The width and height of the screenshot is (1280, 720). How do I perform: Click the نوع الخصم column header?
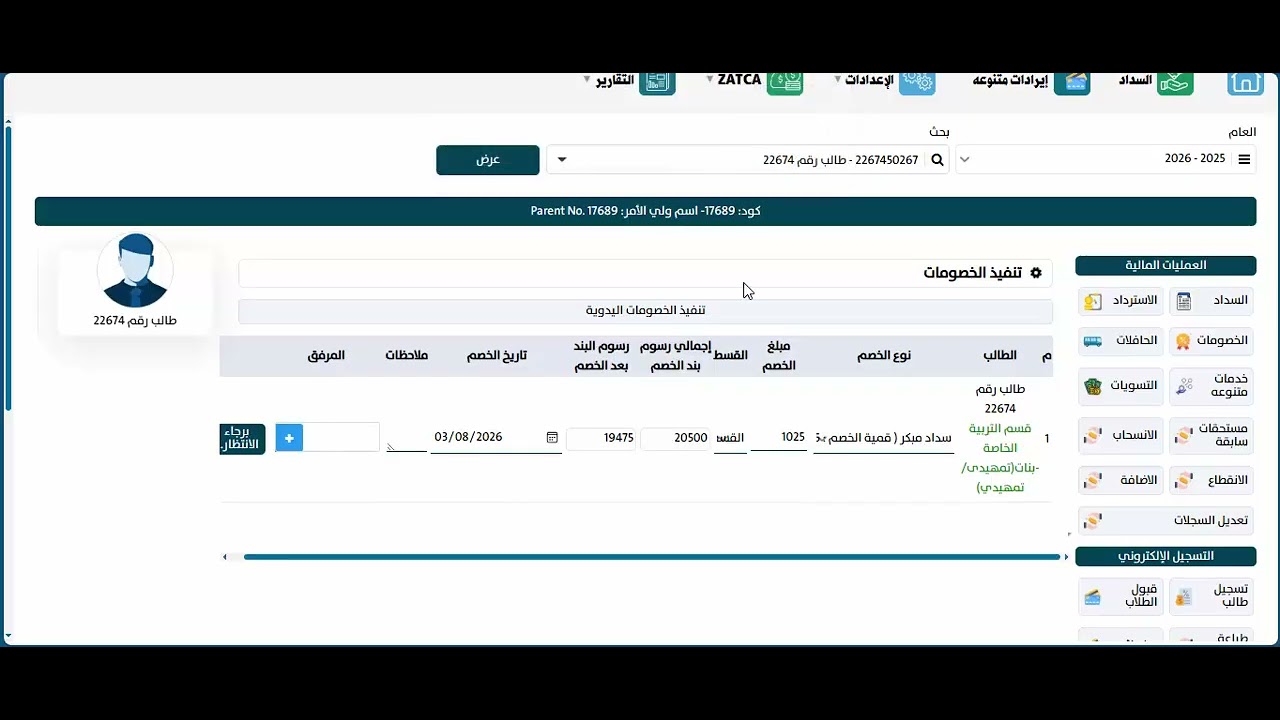[x=884, y=355]
